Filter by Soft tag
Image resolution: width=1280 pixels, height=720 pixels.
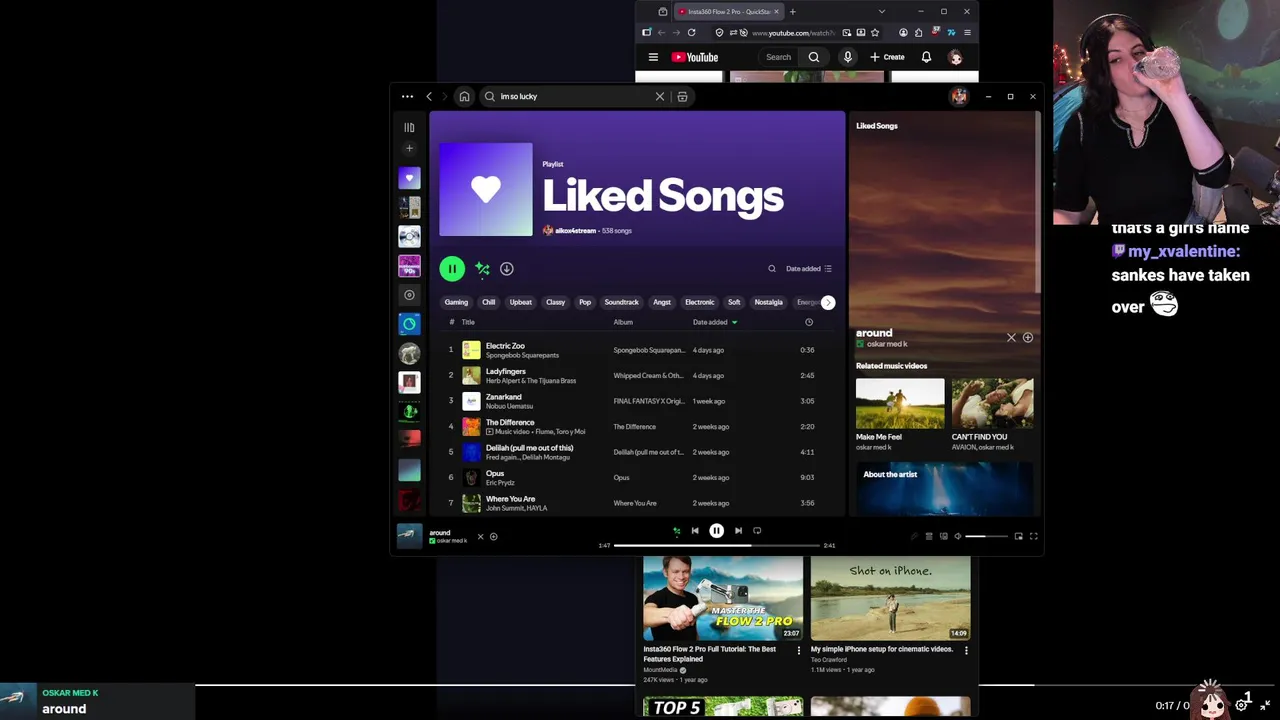pos(734,302)
